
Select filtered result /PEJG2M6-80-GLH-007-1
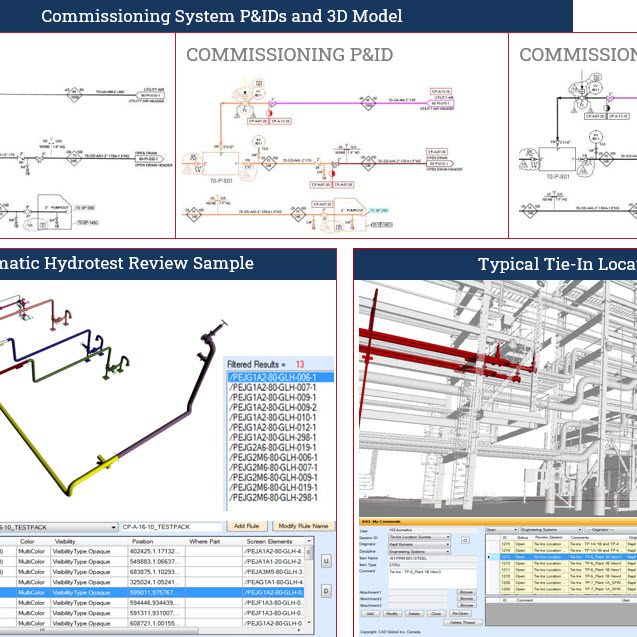click(x=280, y=467)
